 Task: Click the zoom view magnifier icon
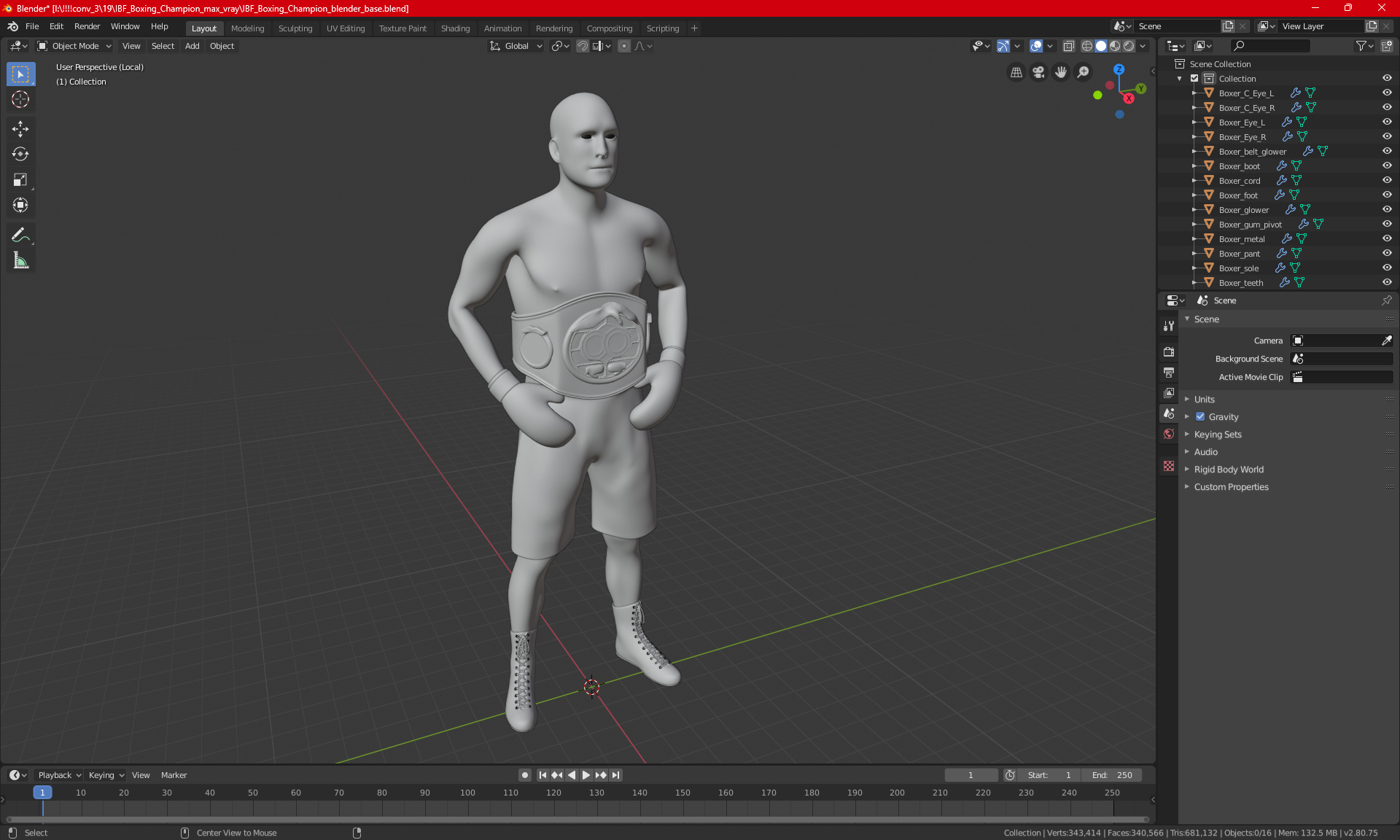1084,72
